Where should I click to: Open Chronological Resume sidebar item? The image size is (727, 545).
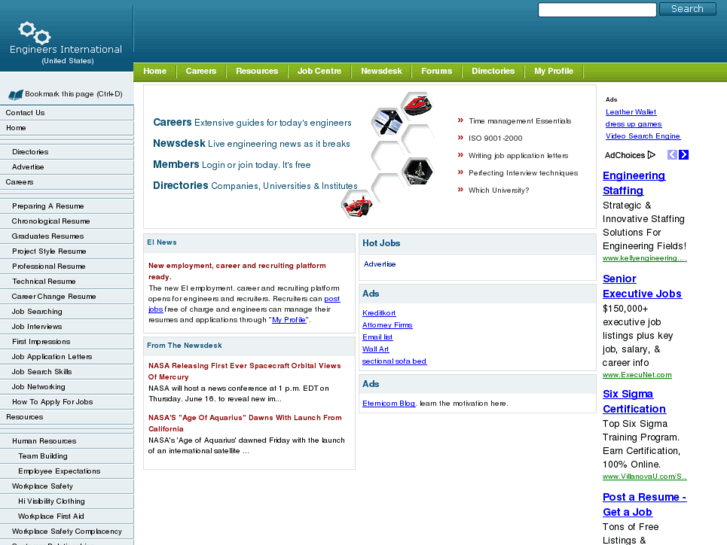(67, 221)
